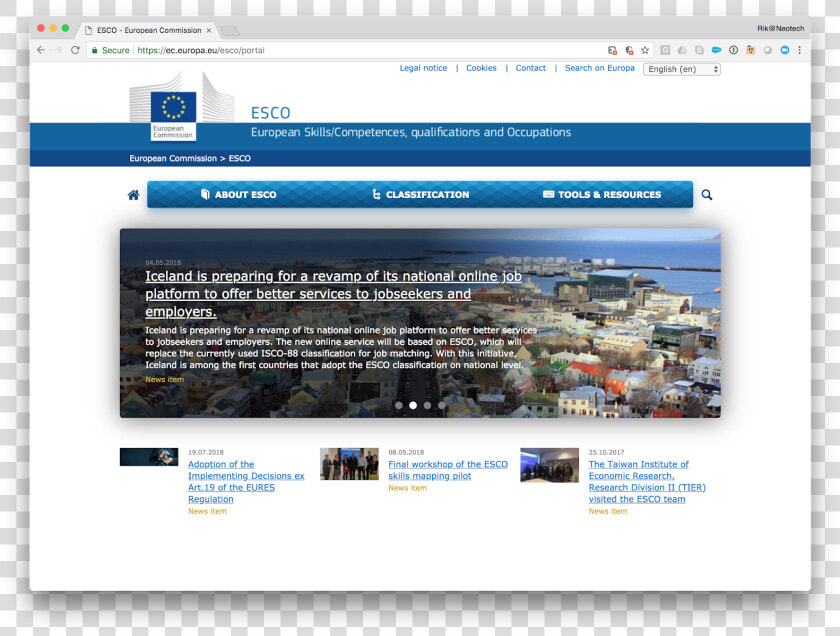Screen dimensions: 840x636
Task: Open the Legal notice link
Action: (423, 68)
